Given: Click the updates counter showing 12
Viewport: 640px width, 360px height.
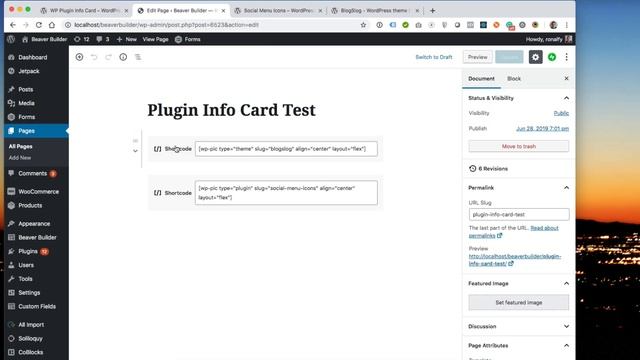Looking at the screenshot, I should pos(82,39).
